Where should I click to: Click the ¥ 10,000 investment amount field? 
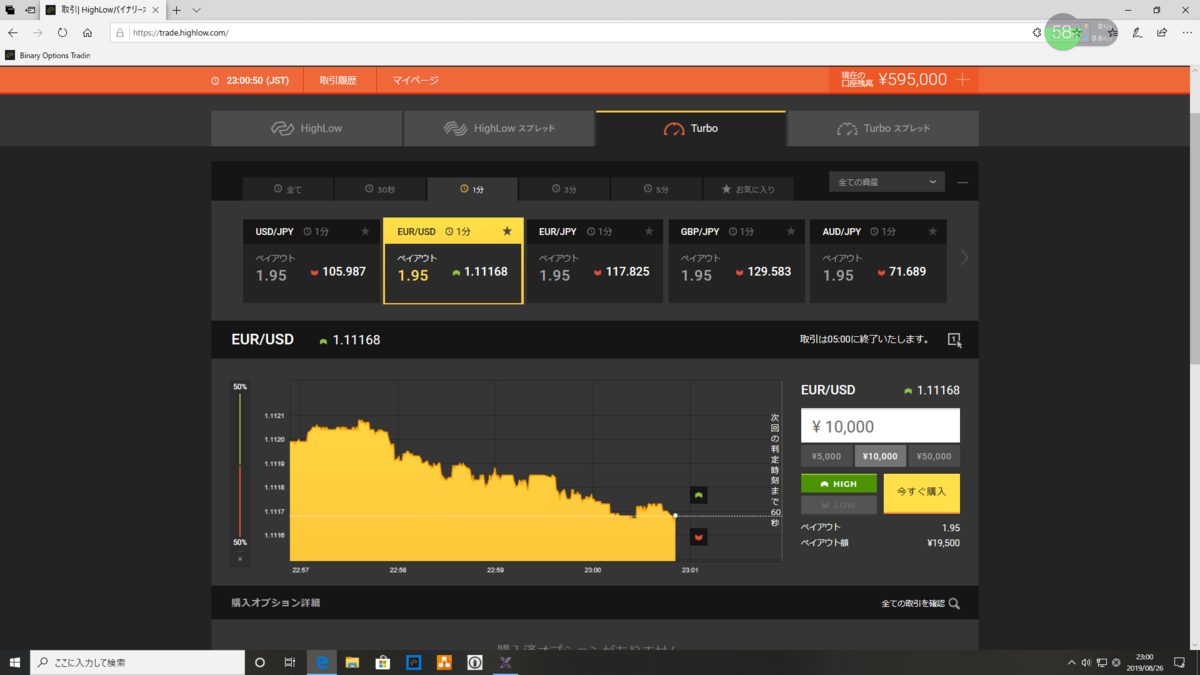pyautogui.click(x=880, y=426)
